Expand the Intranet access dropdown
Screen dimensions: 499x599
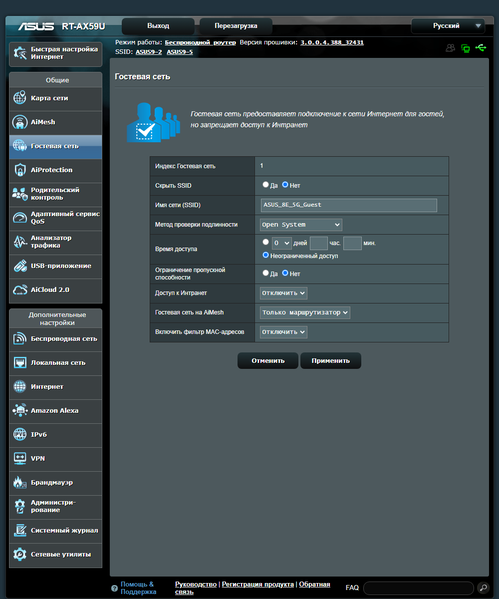coord(284,293)
